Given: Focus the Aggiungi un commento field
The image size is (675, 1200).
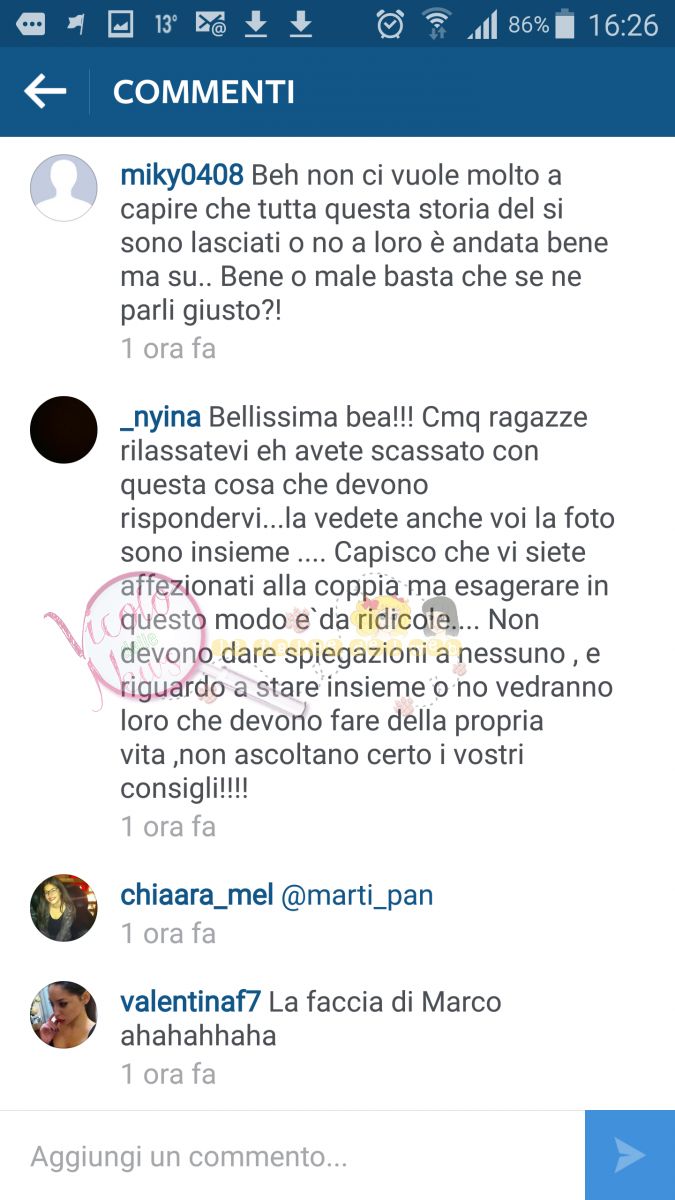Looking at the screenshot, I should click(x=292, y=1156).
